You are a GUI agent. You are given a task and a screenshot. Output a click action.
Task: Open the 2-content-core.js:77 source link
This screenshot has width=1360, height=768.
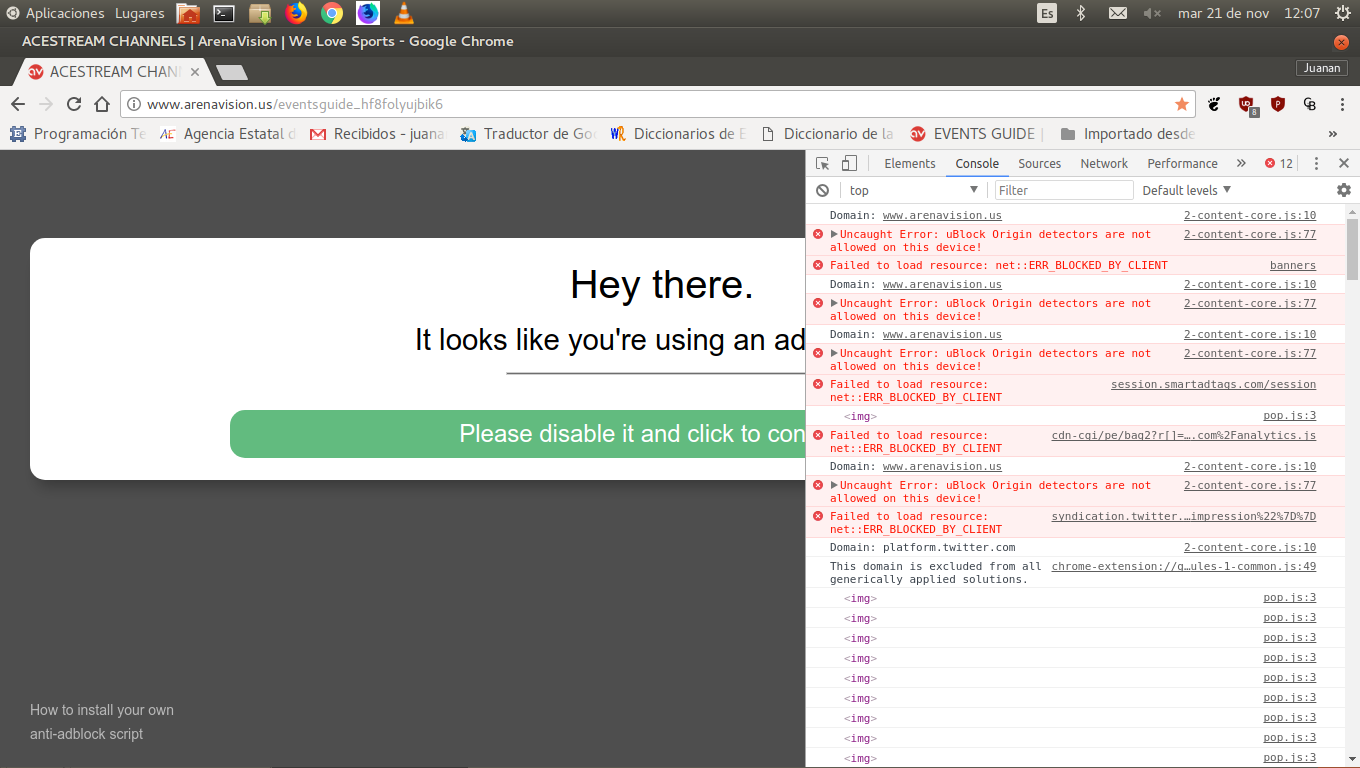click(x=1249, y=234)
